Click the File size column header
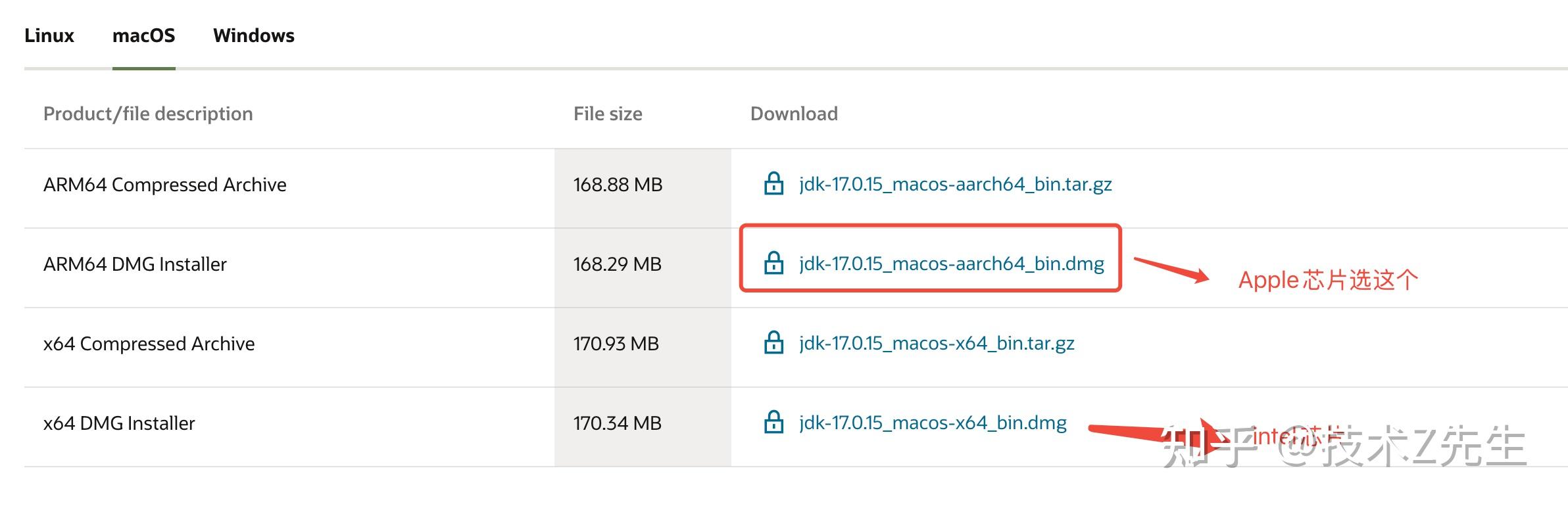The height and width of the screenshot is (510, 1568). [x=608, y=114]
